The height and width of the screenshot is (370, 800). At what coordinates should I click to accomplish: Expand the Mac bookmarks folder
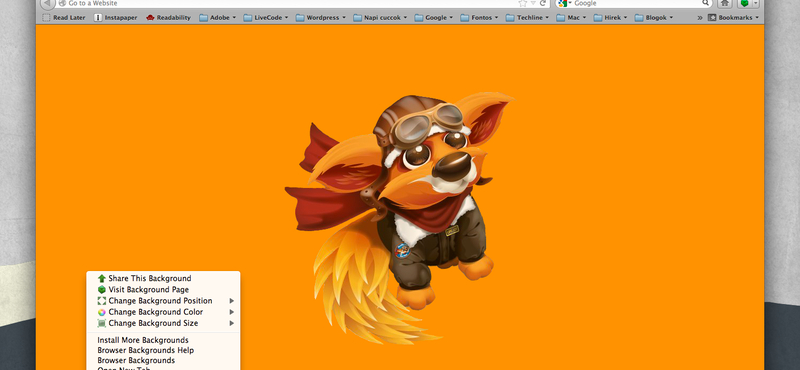[x=571, y=17]
